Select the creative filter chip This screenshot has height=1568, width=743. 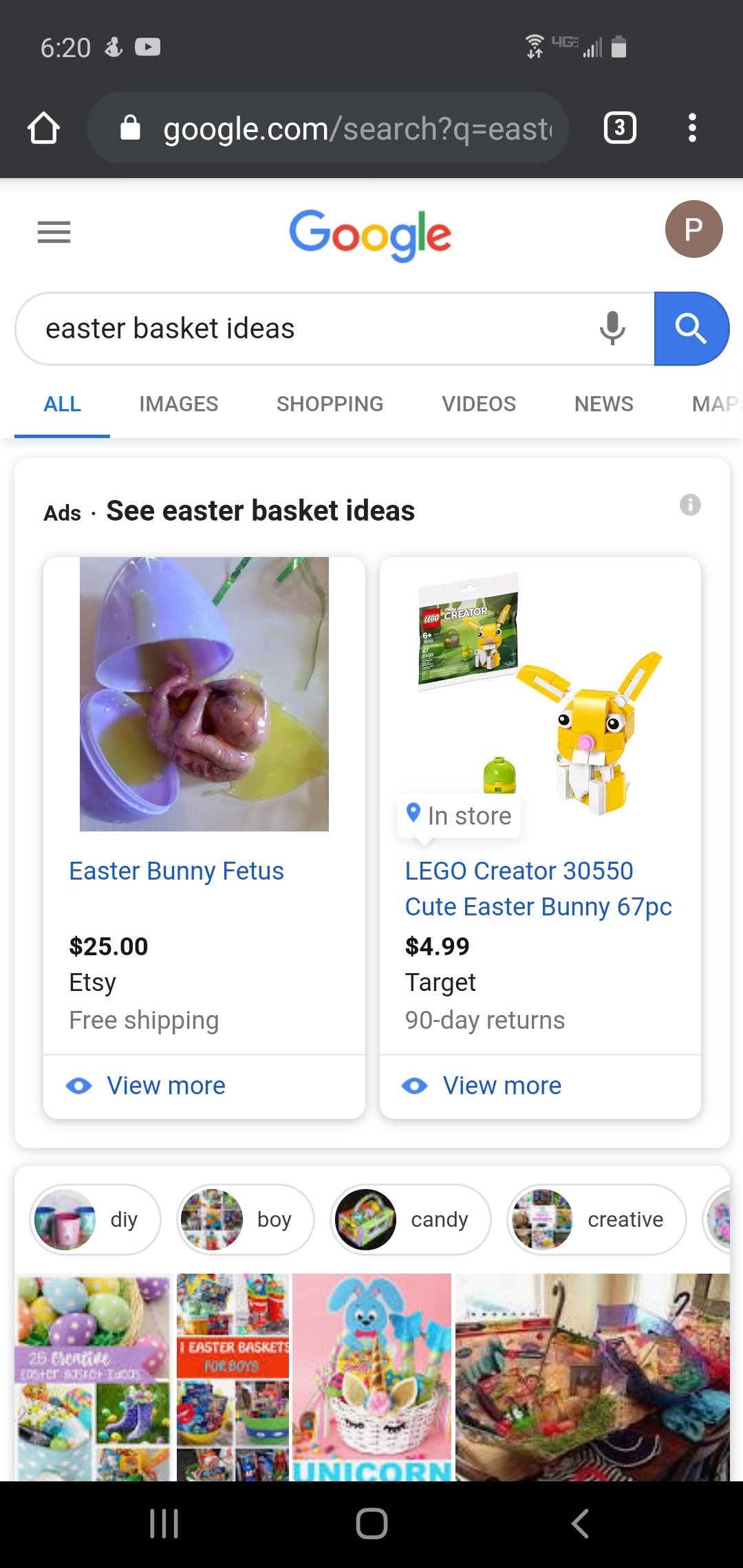coord(596,1219)
